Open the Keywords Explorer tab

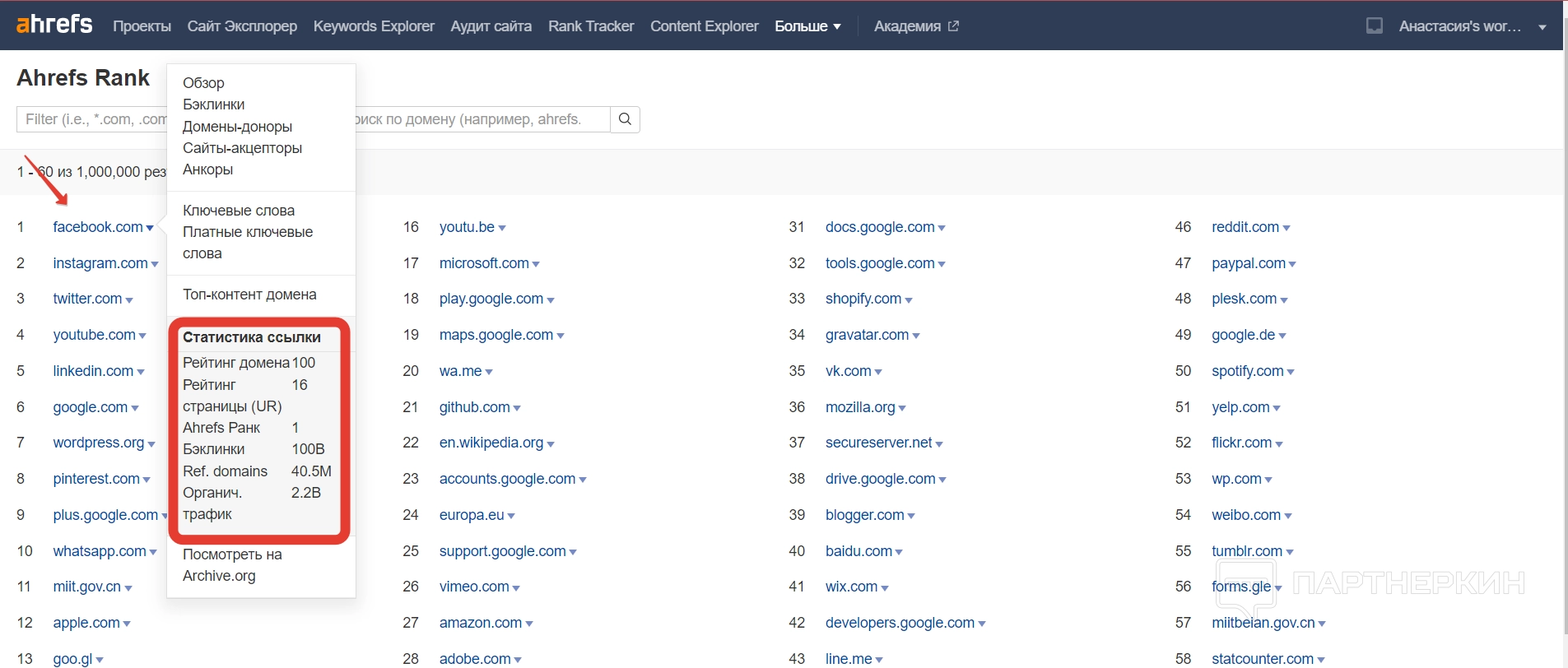[x=374, y=26]
